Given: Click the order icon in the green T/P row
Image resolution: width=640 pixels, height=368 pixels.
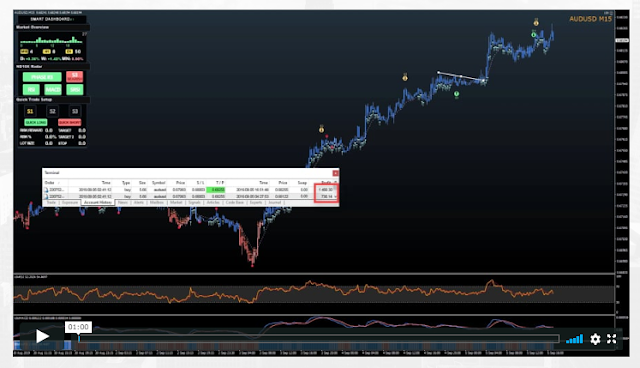Looking at the screenshot, I should click(x=46, y=190).
